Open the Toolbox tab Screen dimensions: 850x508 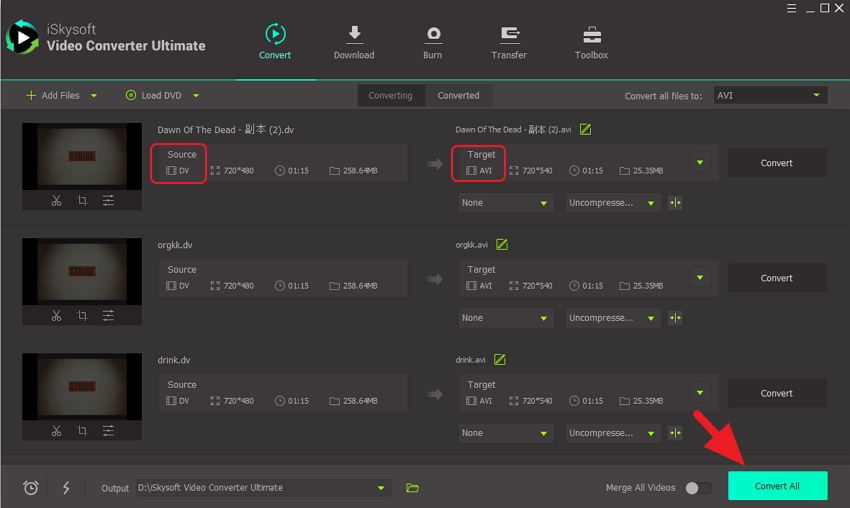591,42
